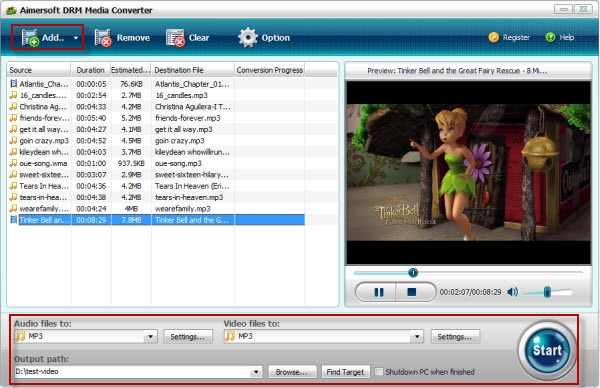Select destination file oue-song.mp3
The height and width of the screenshot is (388, 600).
(x=178, y=163)
